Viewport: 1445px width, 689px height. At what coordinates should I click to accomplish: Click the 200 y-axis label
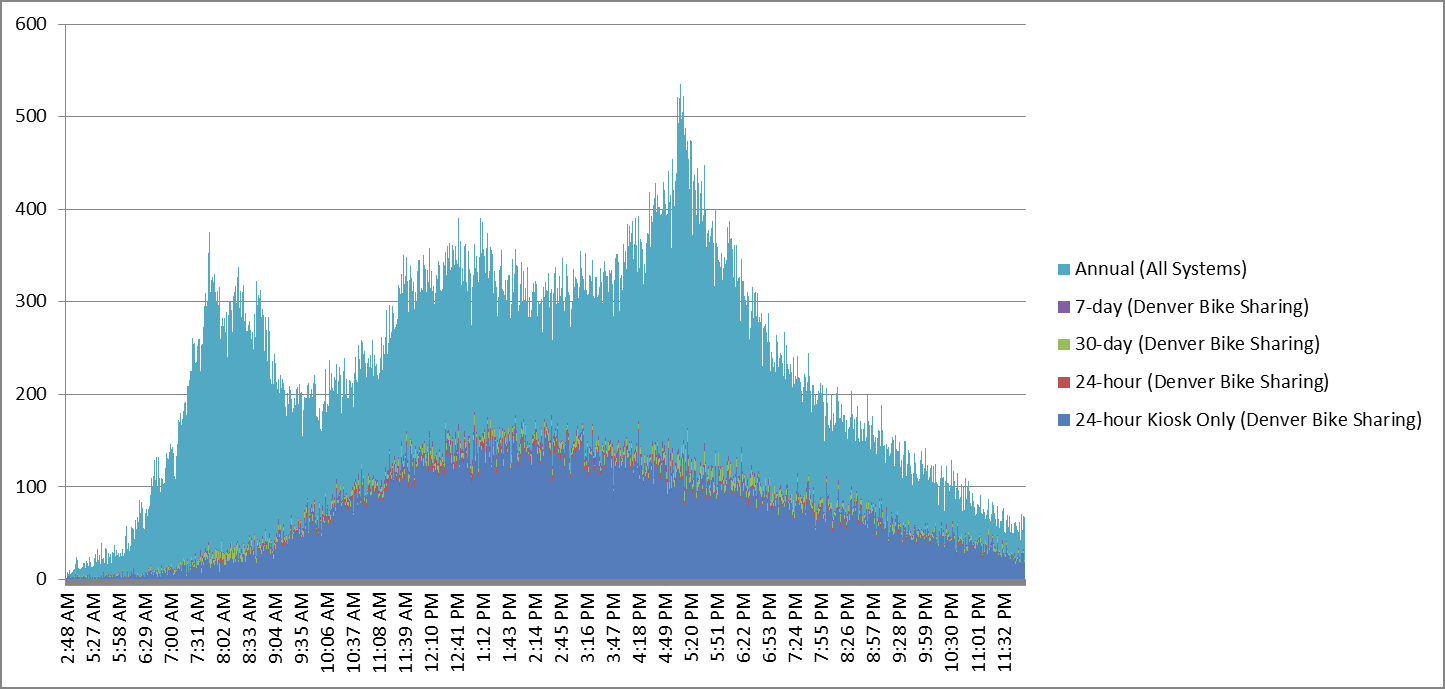coord(31,394)
